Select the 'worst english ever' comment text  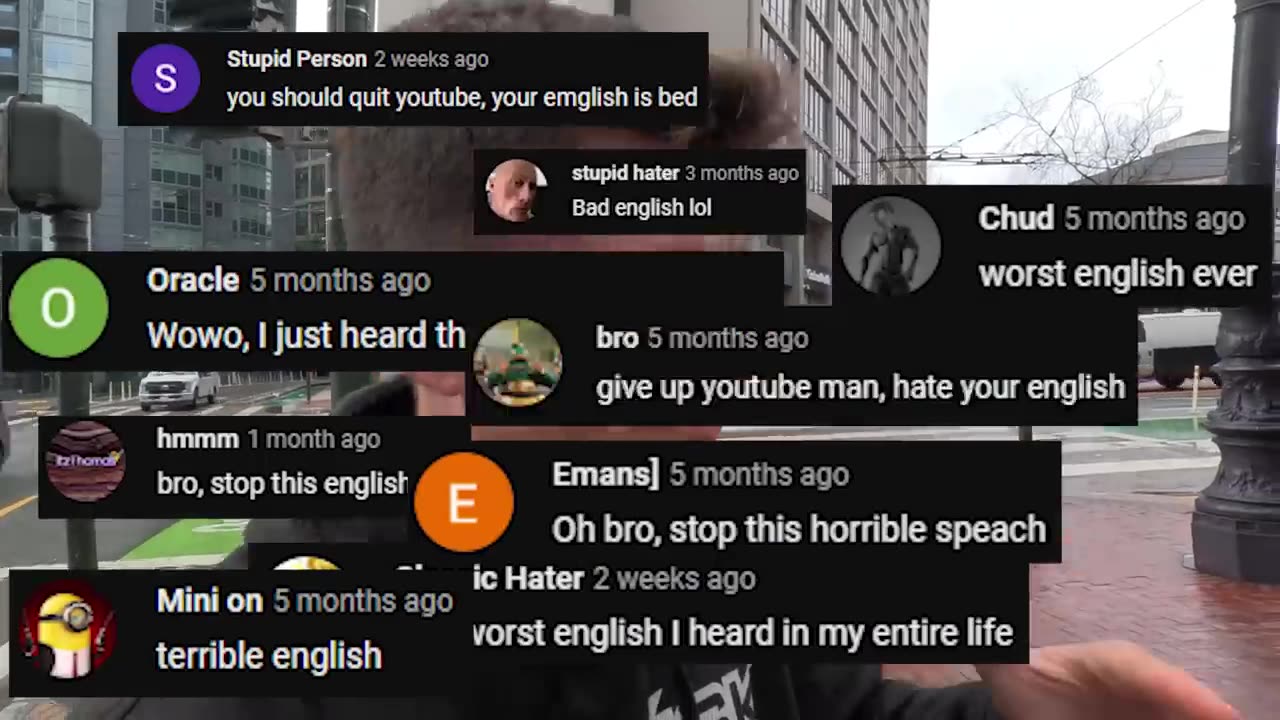point(1117,274)
